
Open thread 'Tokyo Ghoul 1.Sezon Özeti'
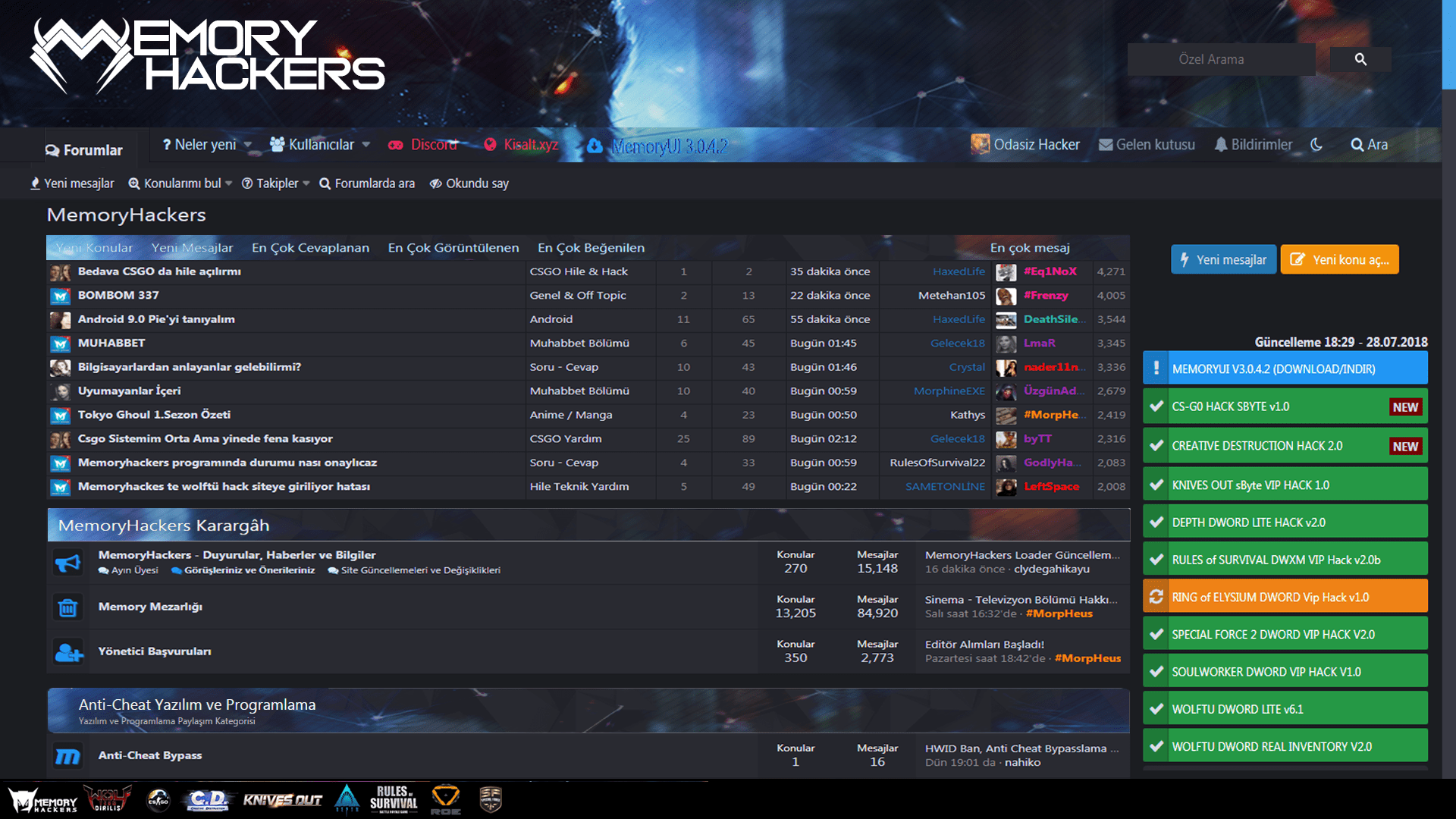[x=154, y=415]
